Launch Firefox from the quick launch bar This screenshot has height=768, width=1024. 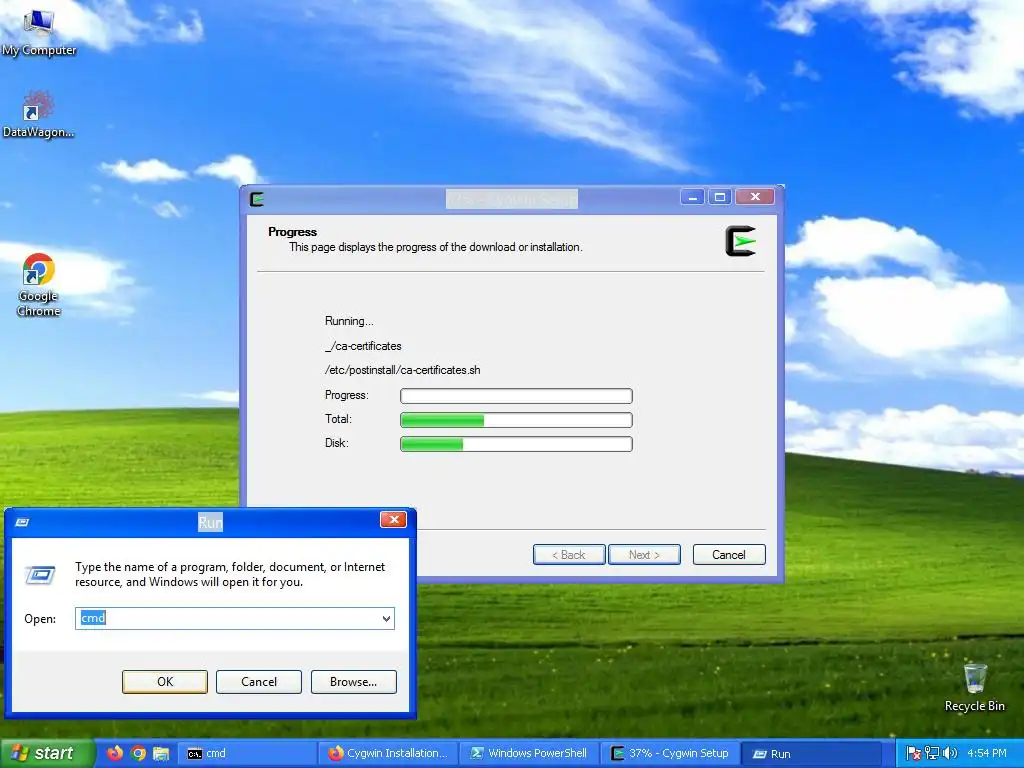coord(115,753)
